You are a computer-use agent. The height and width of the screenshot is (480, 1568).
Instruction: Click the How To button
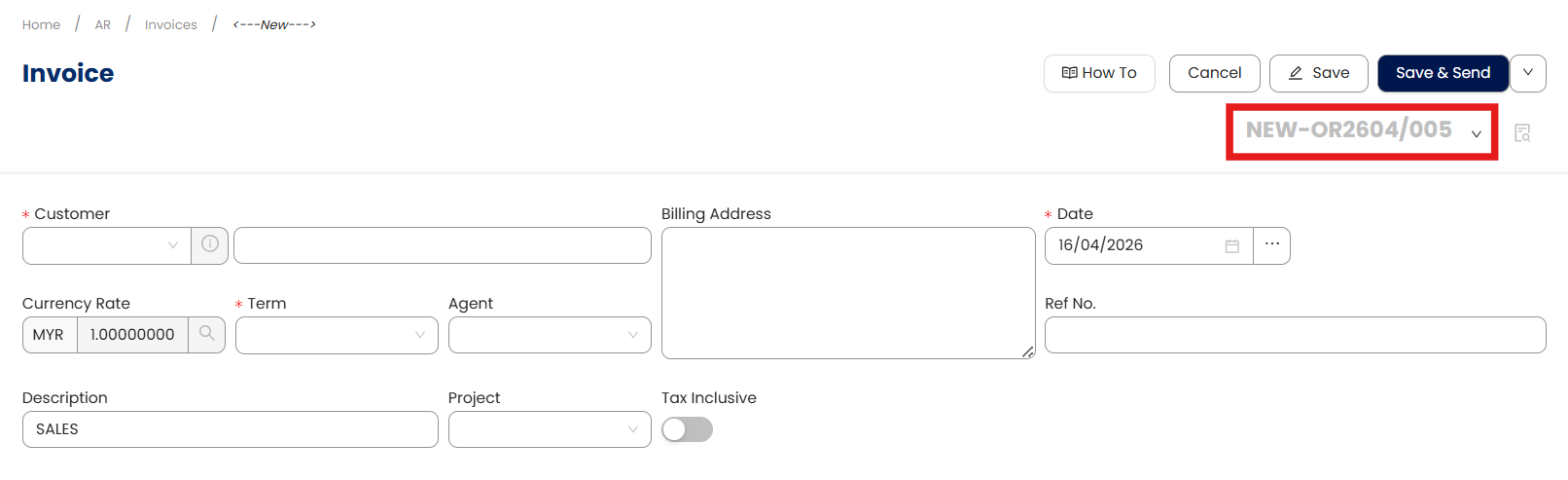coord(1099,73)
